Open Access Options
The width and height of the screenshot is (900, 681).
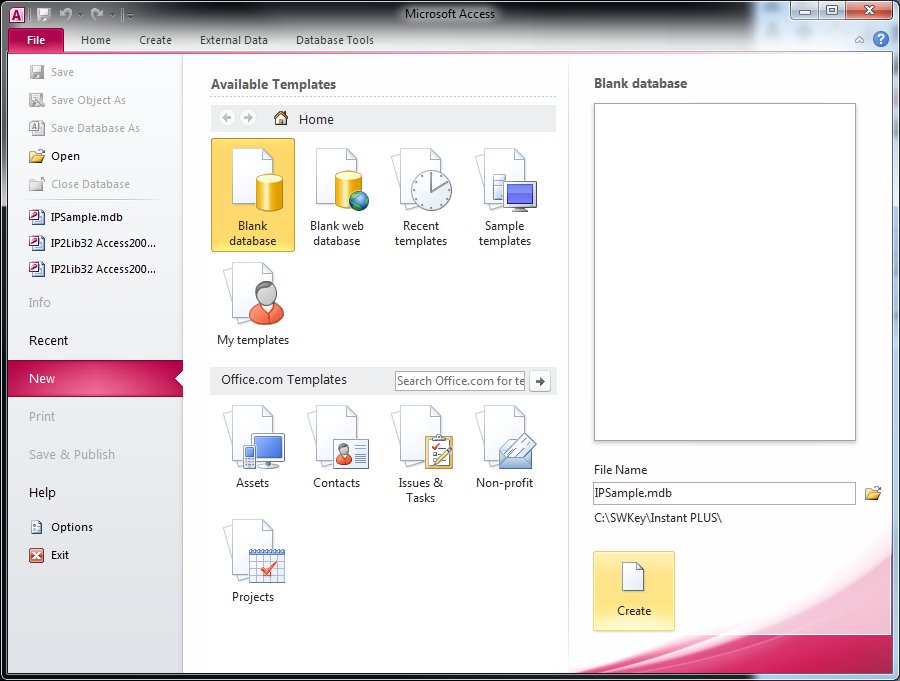[x=61, y=527]
